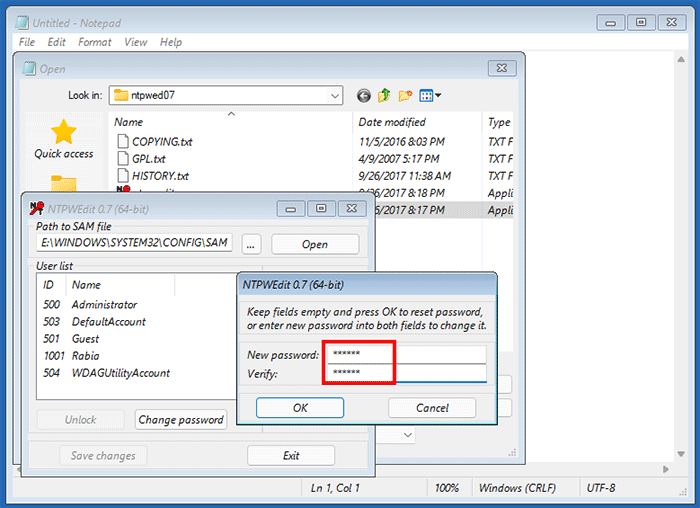Click the Unlock button in NTPWEdit

point(80,420)
